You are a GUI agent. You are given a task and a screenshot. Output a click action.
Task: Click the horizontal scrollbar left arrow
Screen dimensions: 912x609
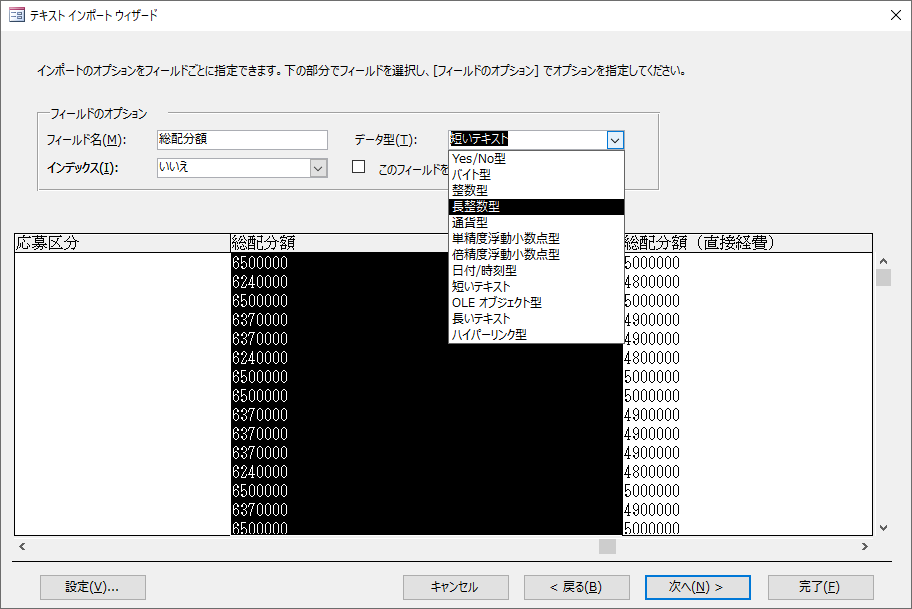(22, 546)
